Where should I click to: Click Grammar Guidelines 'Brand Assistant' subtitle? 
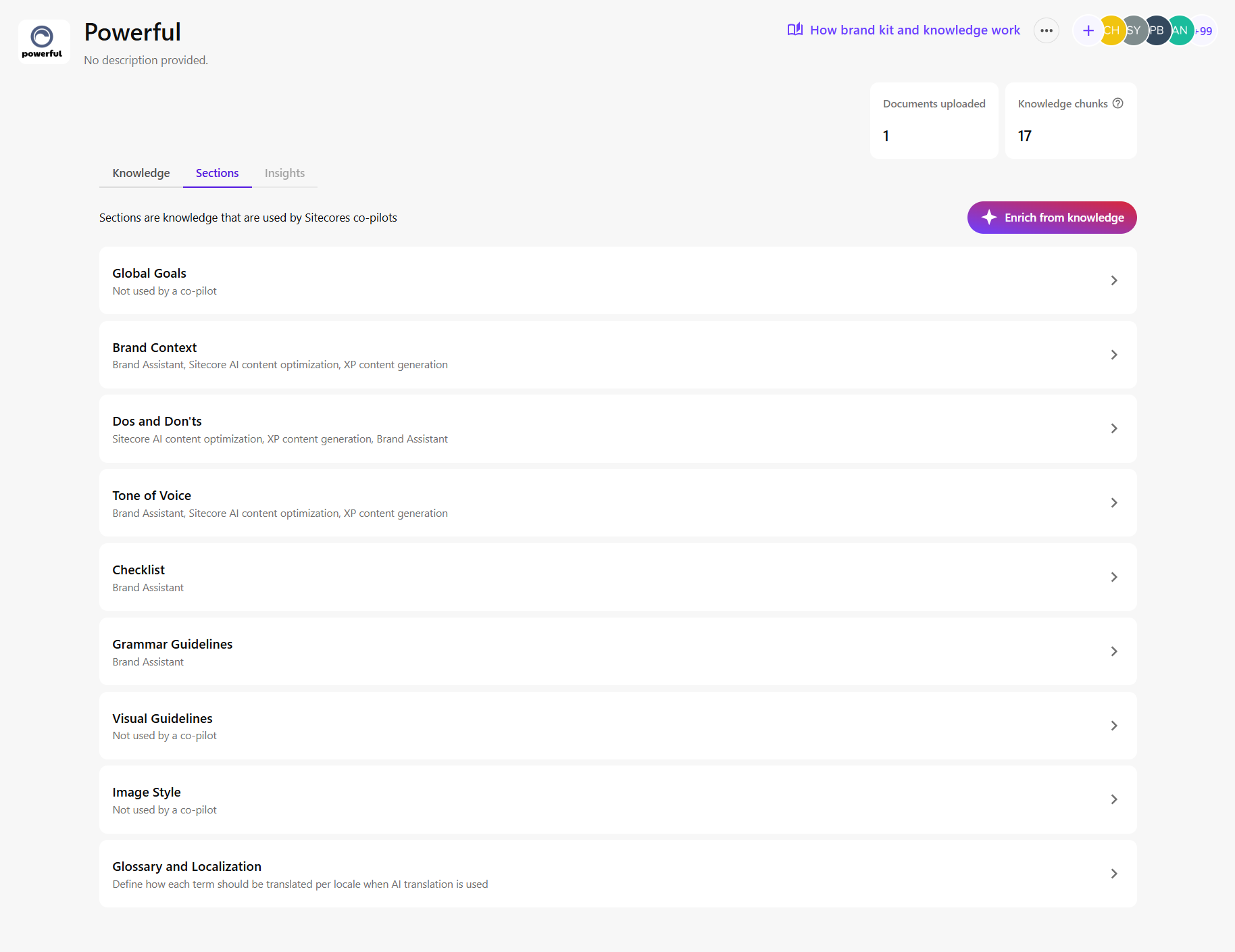coord(148,662)
